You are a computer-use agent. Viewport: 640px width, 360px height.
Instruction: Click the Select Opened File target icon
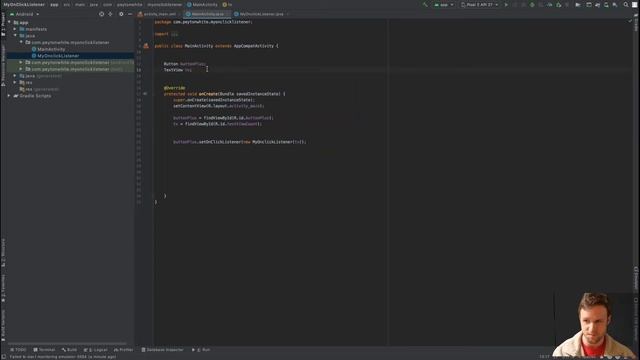[102, 14]
